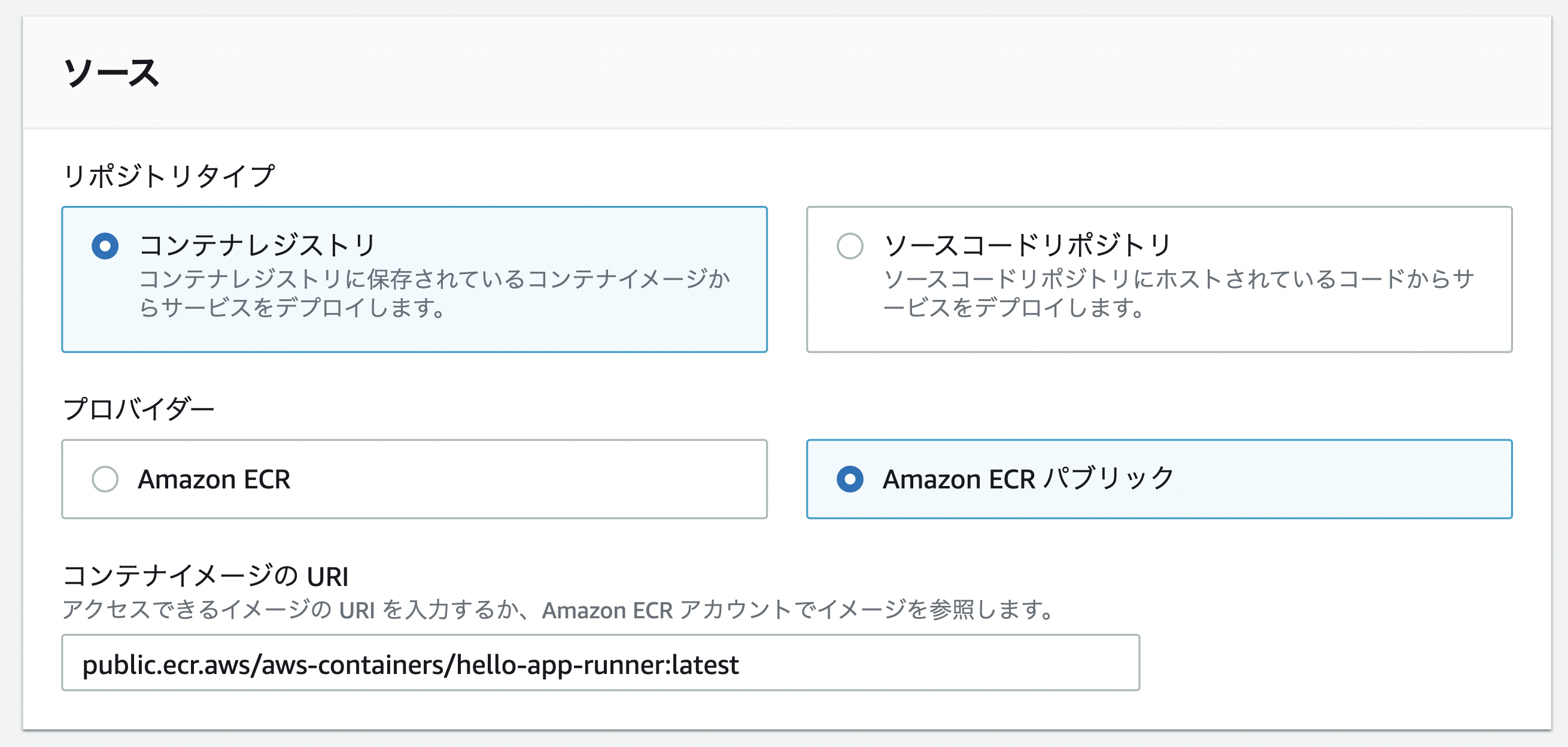
Task: Click empty area inside Amazon ECR パブリック tile
Action: (1339, 479)
